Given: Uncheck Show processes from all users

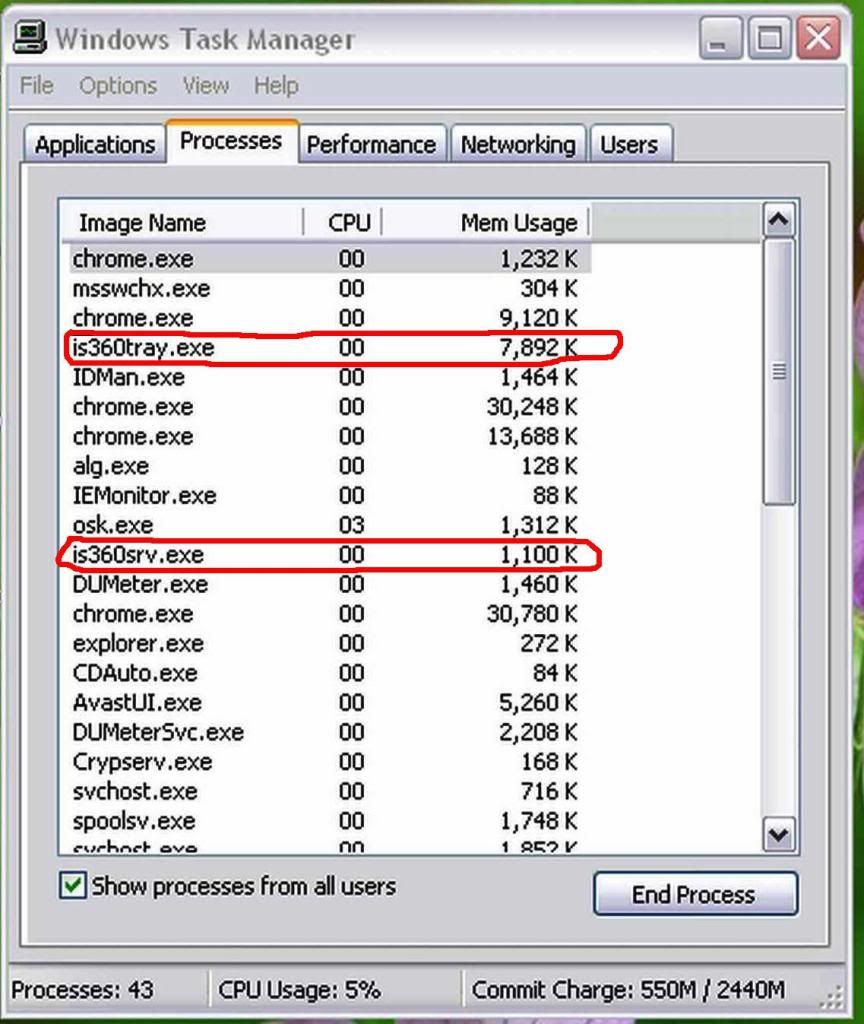Looking at the screenshot, I should (x=72, y=886).
